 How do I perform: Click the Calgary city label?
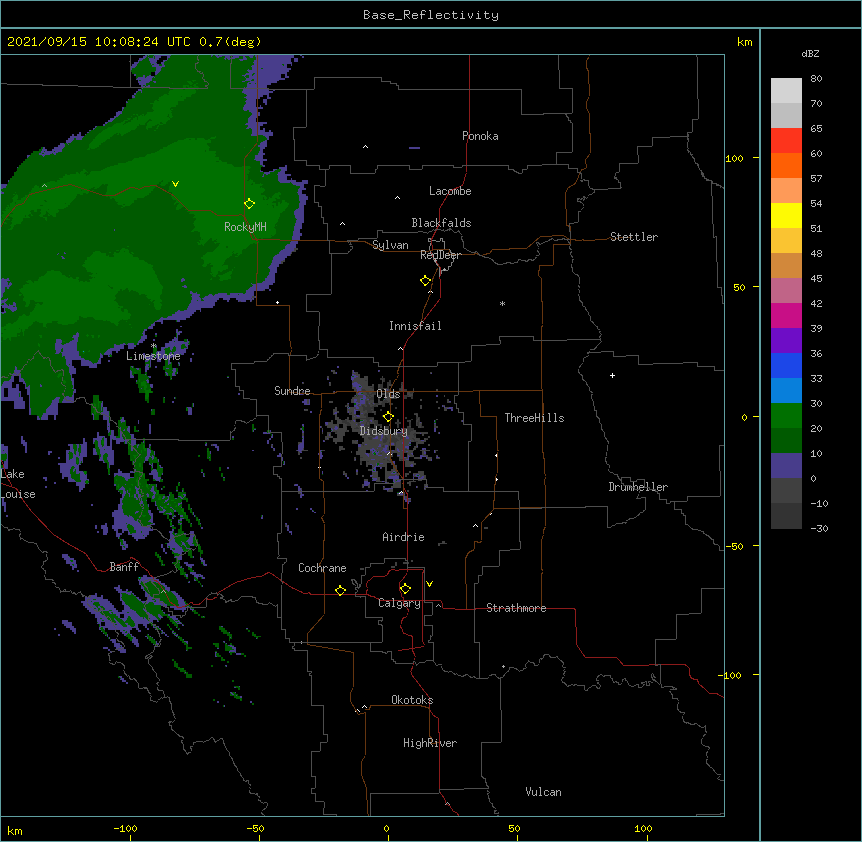(x=399, y=603)
